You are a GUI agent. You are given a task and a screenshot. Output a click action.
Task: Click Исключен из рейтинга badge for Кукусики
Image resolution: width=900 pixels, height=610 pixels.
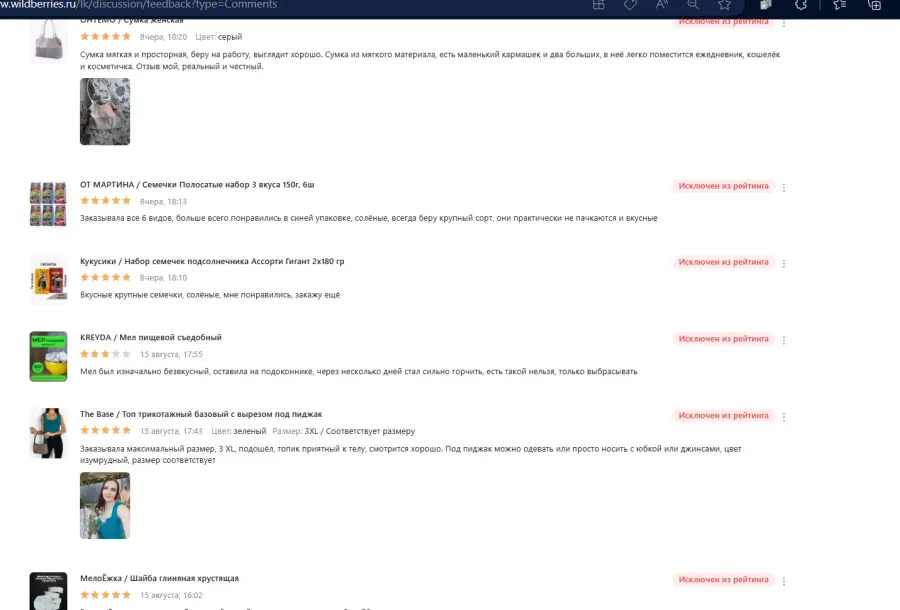723,262
